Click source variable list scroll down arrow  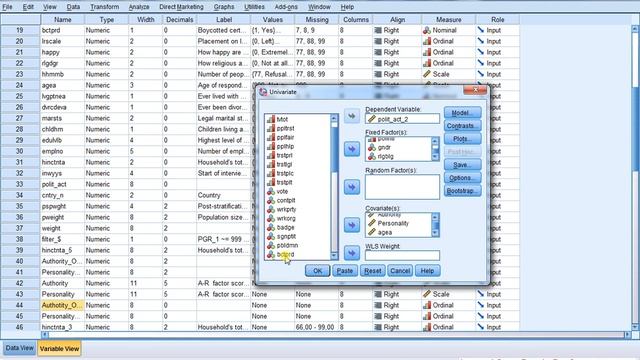[334, 256]
